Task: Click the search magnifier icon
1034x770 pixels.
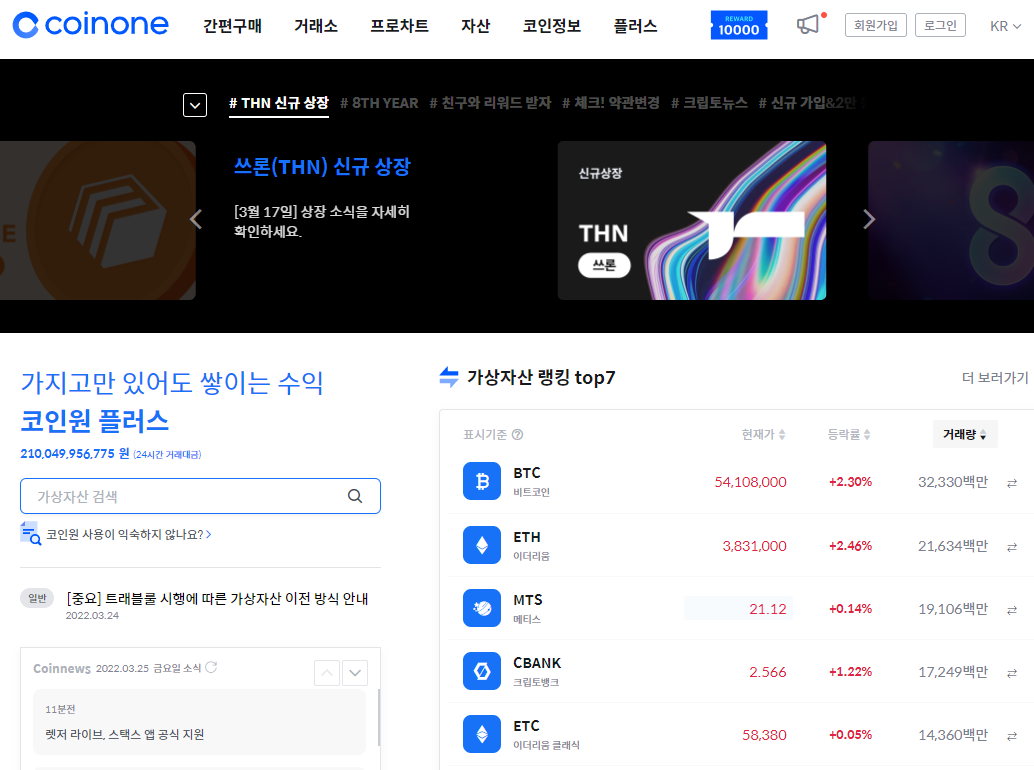Action: point(355,496)
